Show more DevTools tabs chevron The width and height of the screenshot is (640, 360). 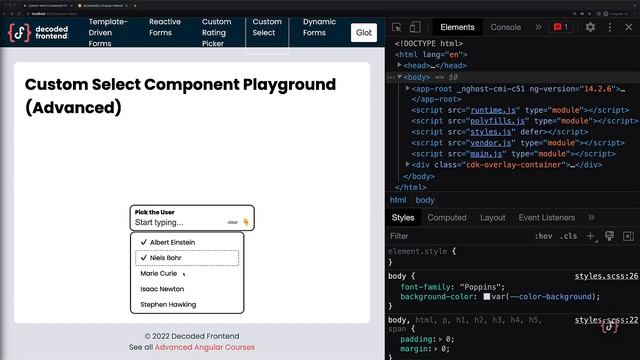(538, 27)
